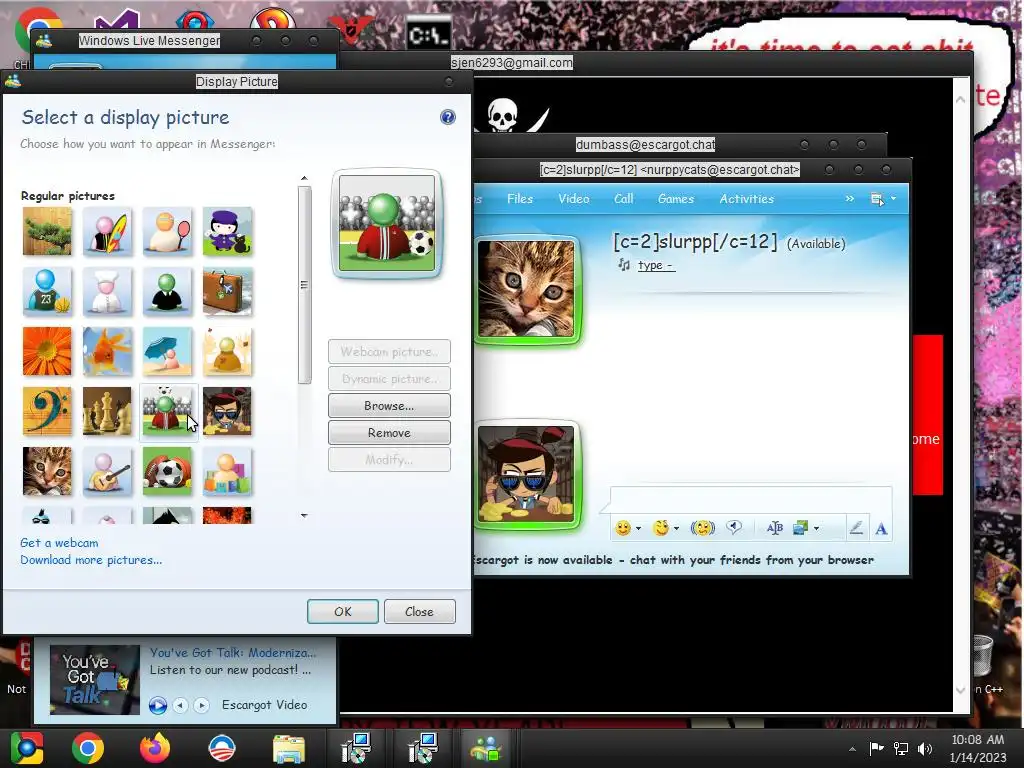Select the sunglasses cartoon guy picture
The width and height of the screenshot is (1024, 768).
pyautogui.click(x=227, y=411)
